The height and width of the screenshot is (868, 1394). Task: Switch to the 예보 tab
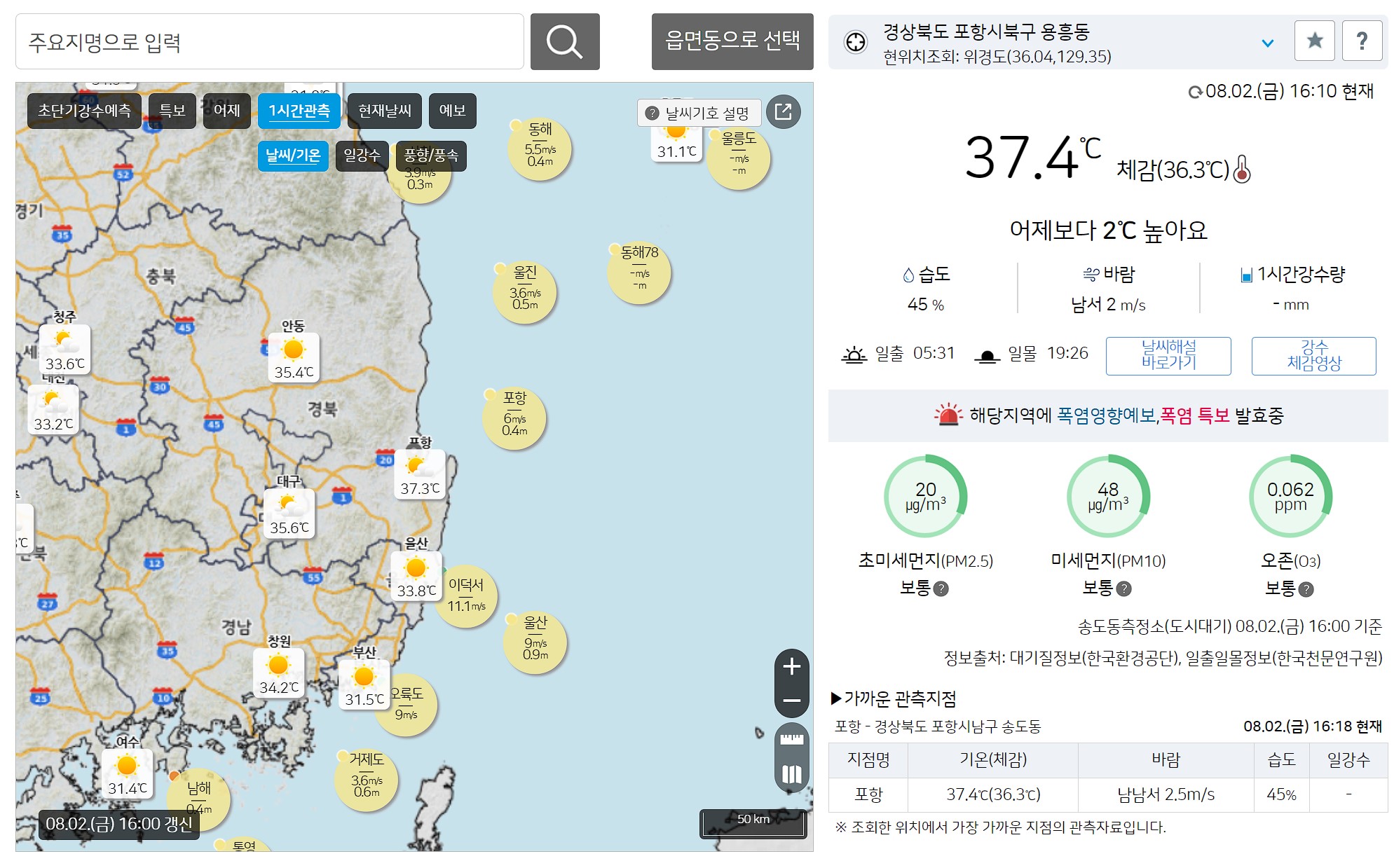[x=452, y=111]
